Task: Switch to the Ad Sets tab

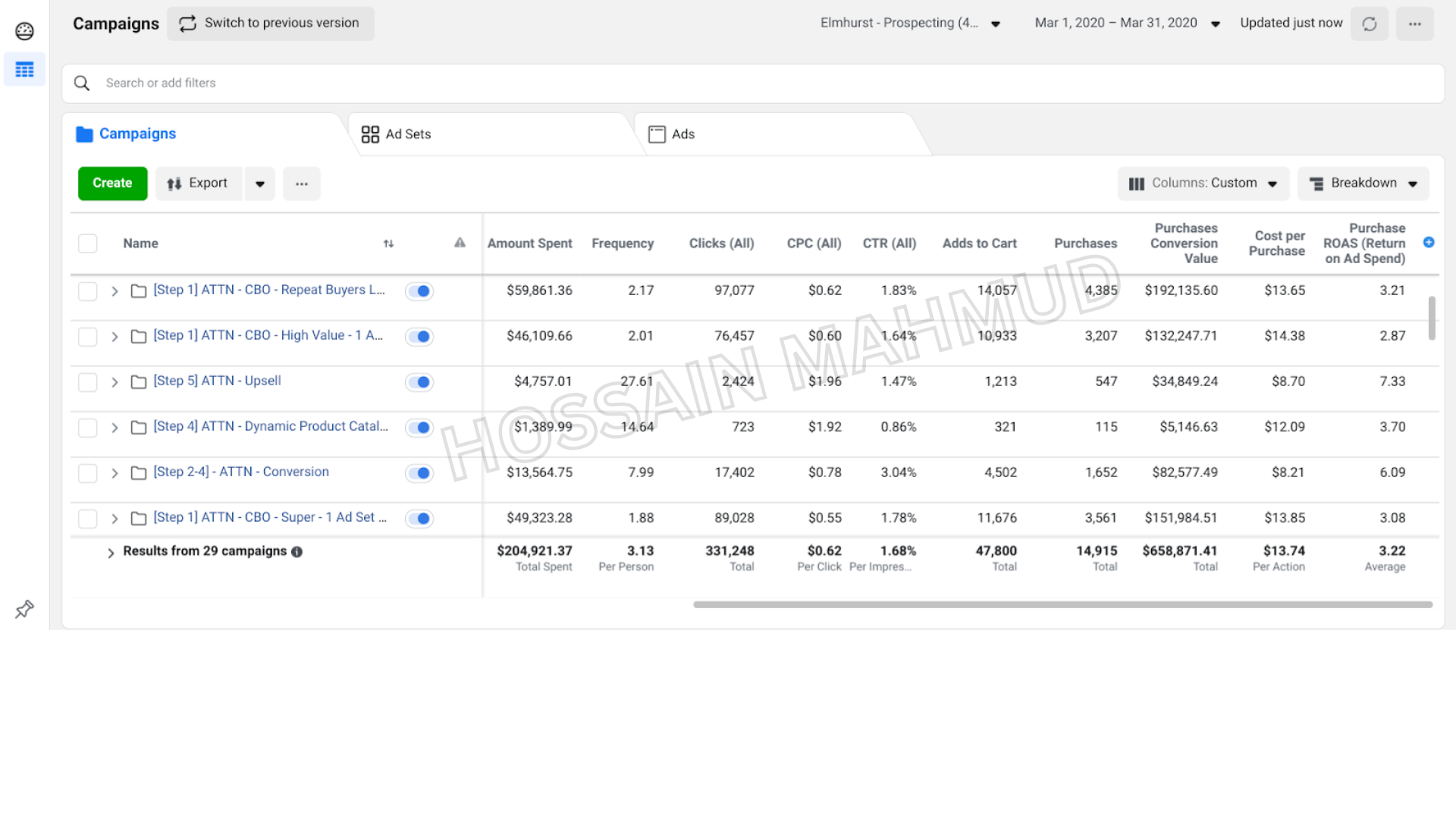Action: [491, 134]
